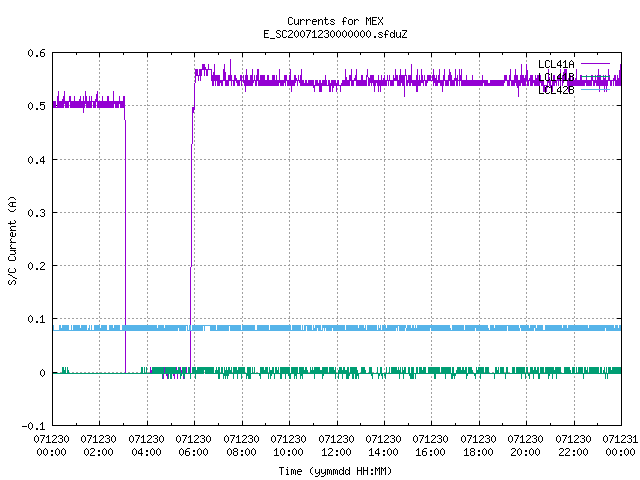Select the LCL42B legend label
Image resolution: width=640 pixels, height=480 pixels.
tap(556, 90)
